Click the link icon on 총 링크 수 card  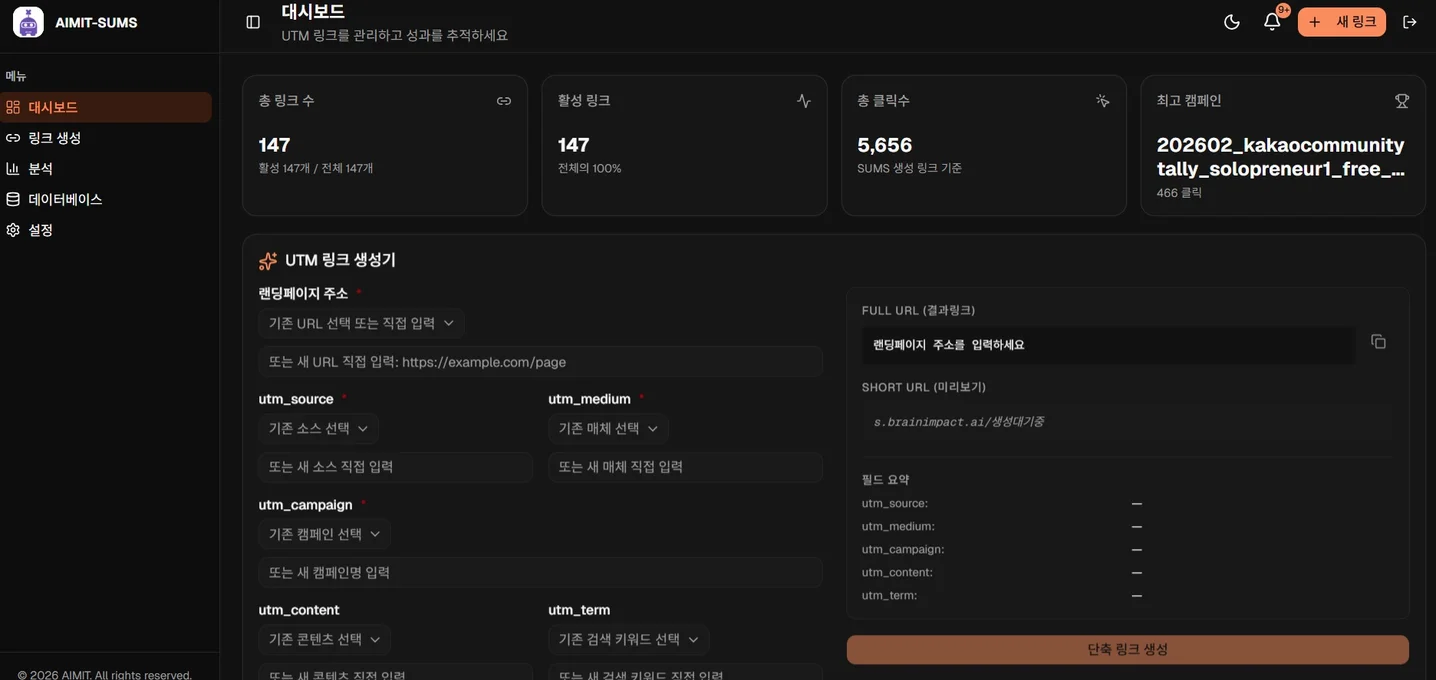(504, 101)
